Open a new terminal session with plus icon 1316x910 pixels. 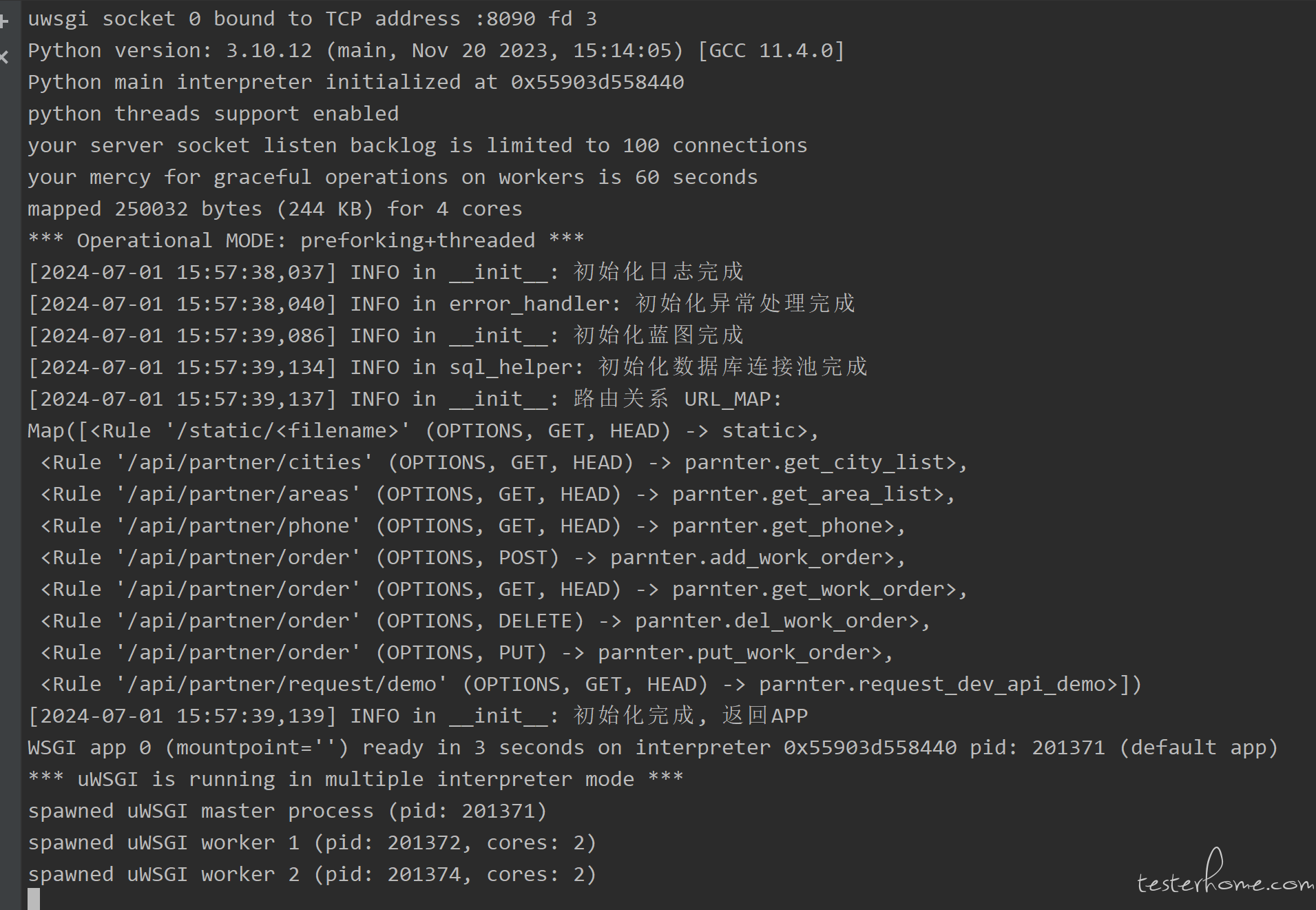(4, 21)
